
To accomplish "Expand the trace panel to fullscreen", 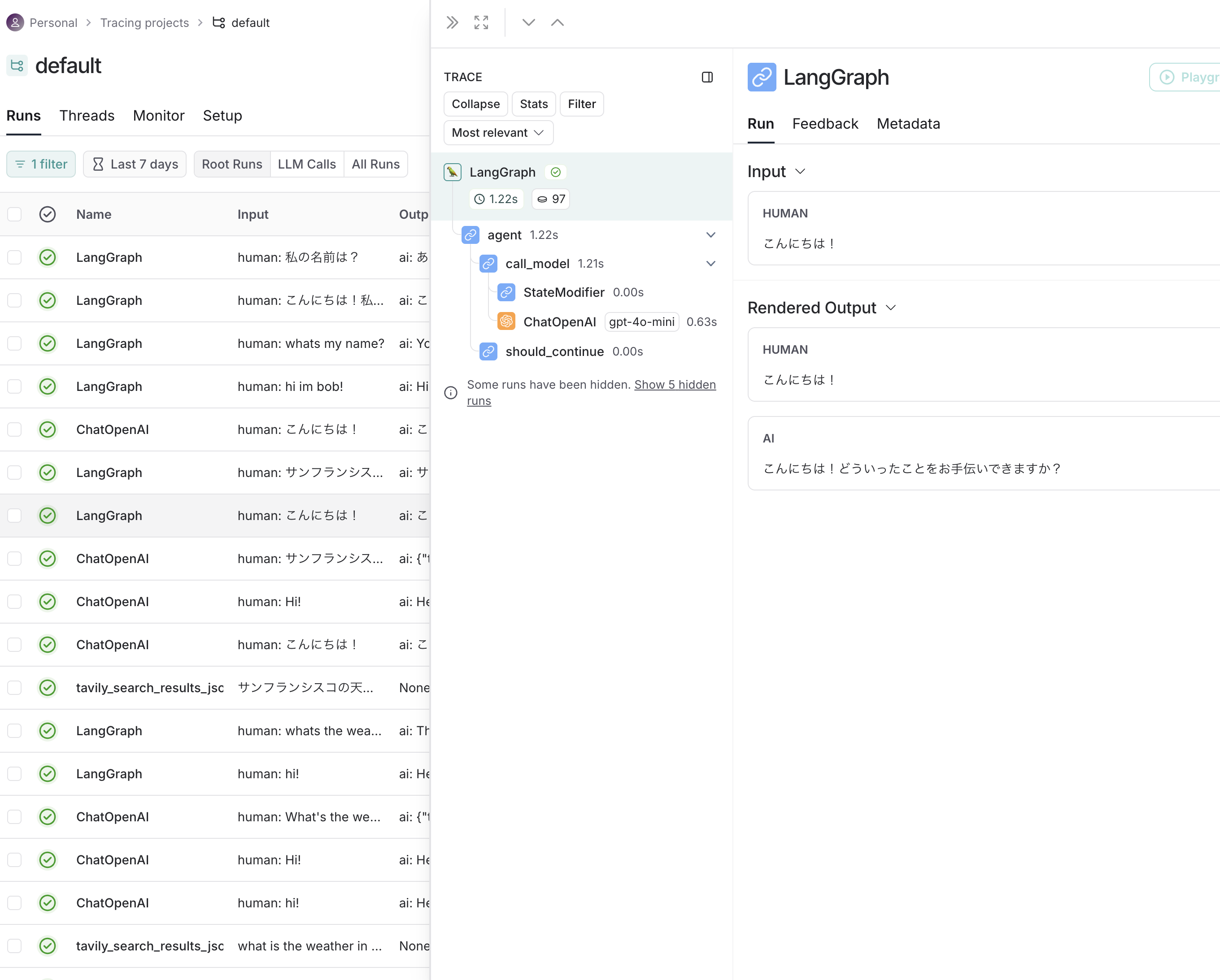I will pyautogui.click(x=480, y=22).
